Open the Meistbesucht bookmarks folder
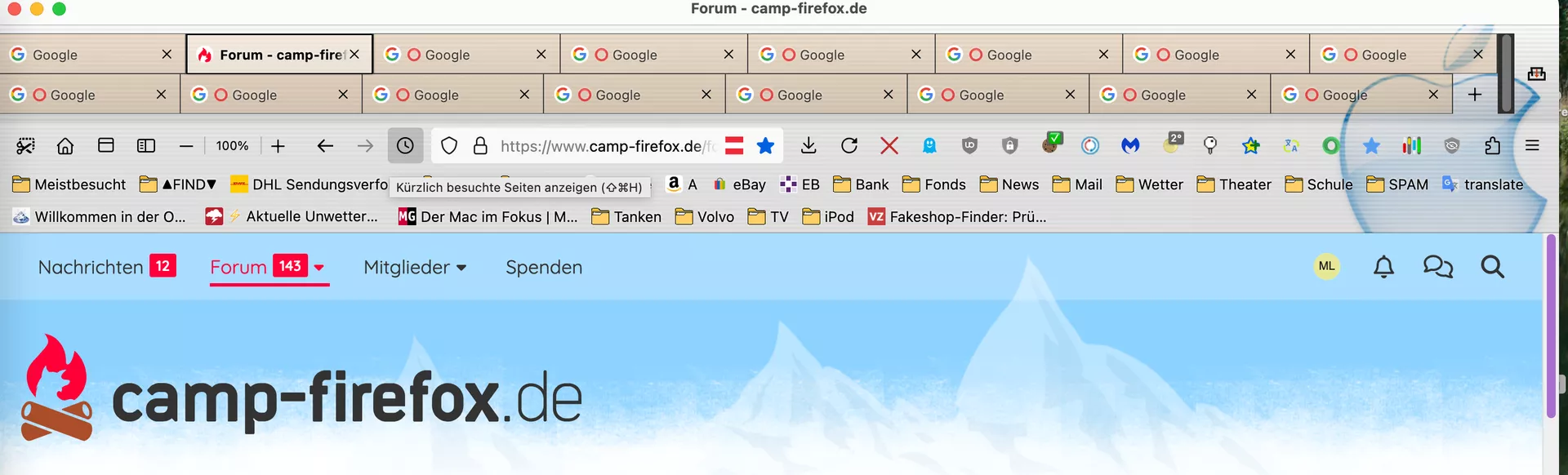 tap(69, 184)
